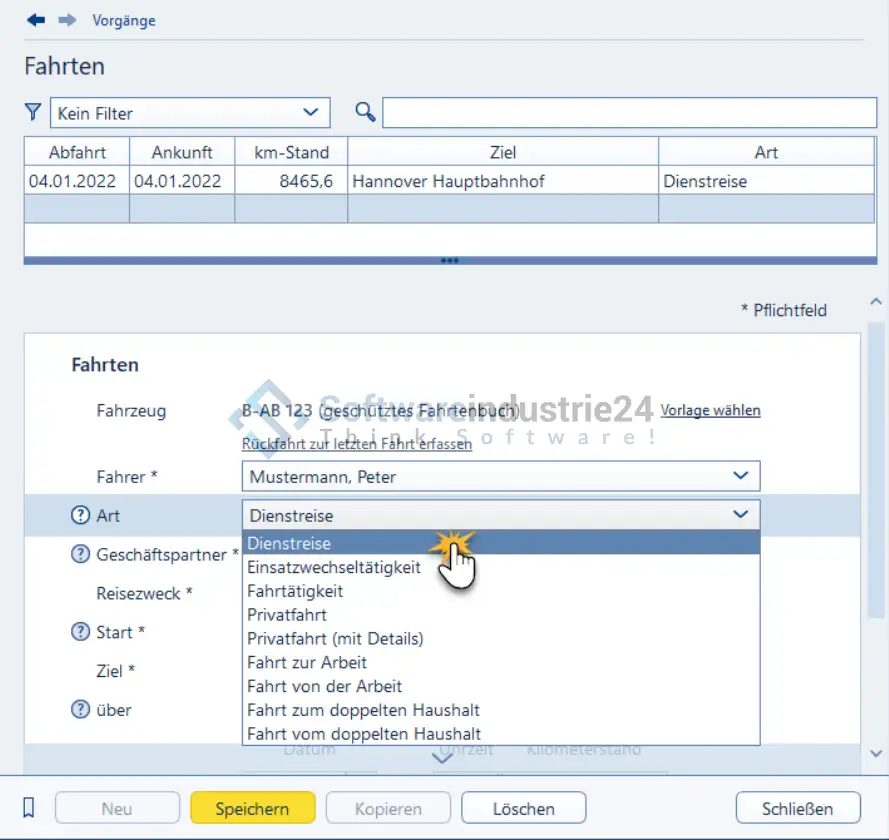Click the magnifying glass search icon

(x=365, y=113)
